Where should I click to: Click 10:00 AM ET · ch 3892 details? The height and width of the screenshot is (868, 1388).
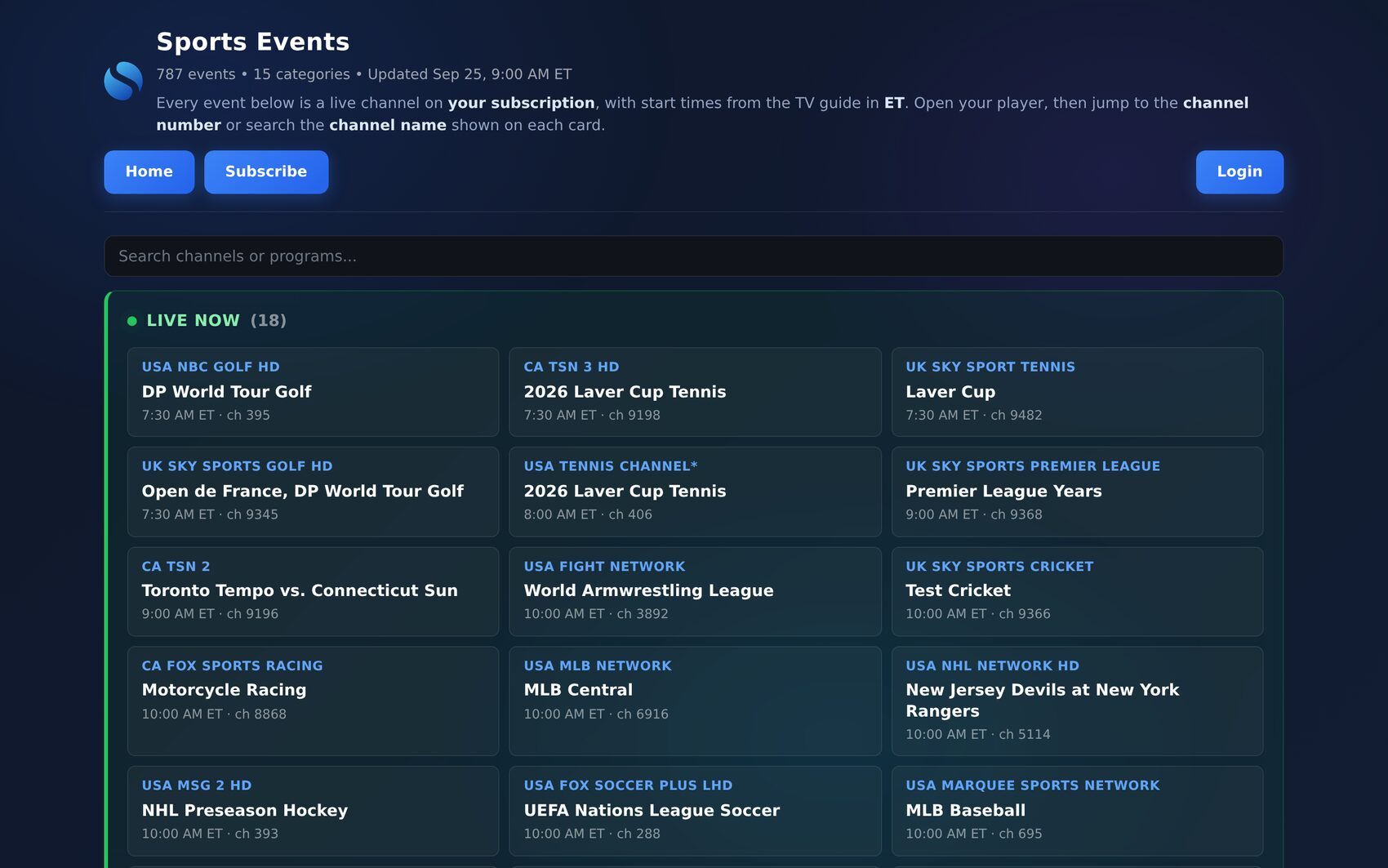point(596,613)
